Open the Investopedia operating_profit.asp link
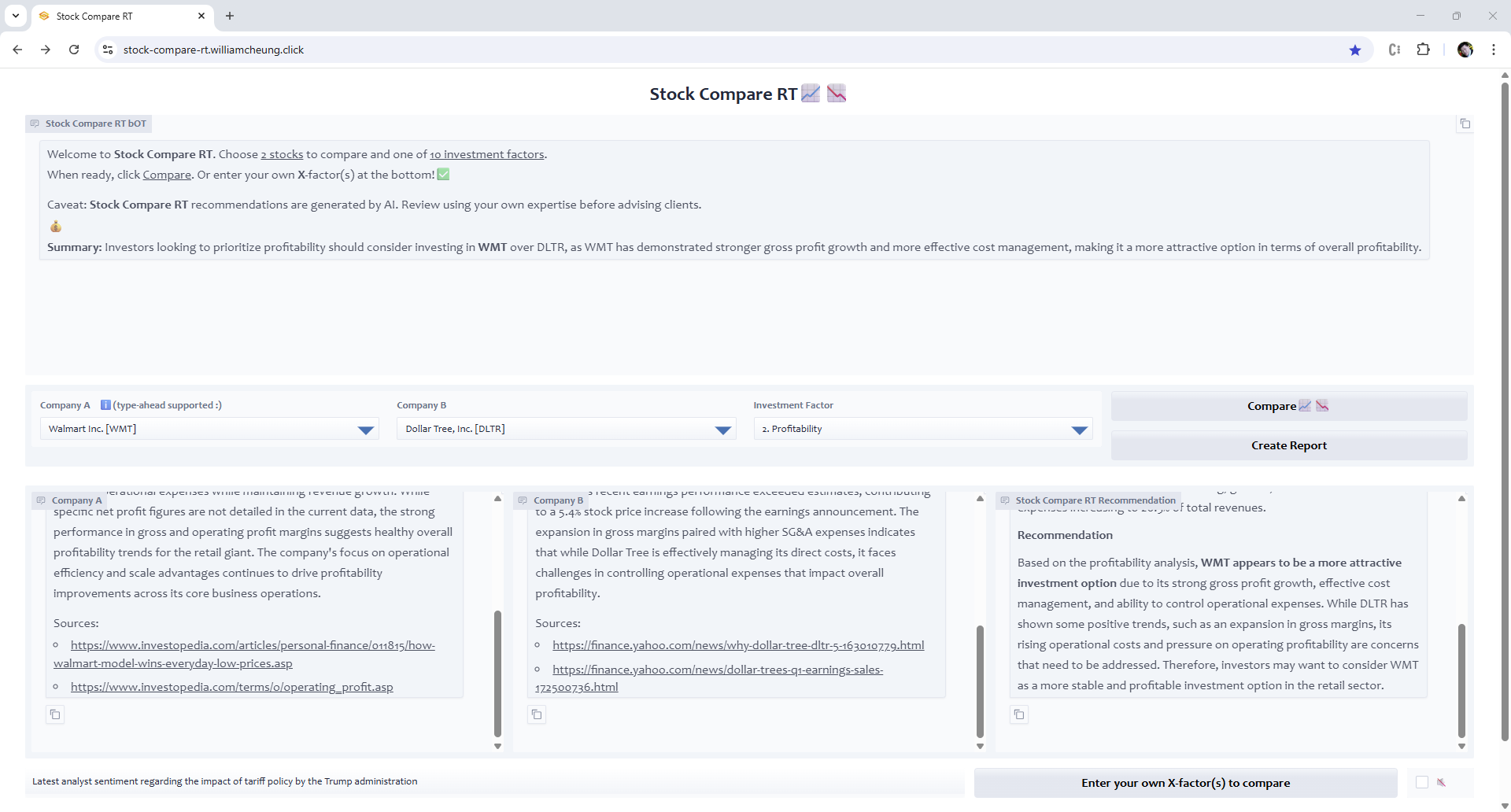This screenshot has height=812, width=1511. click(x=232, y=687)
